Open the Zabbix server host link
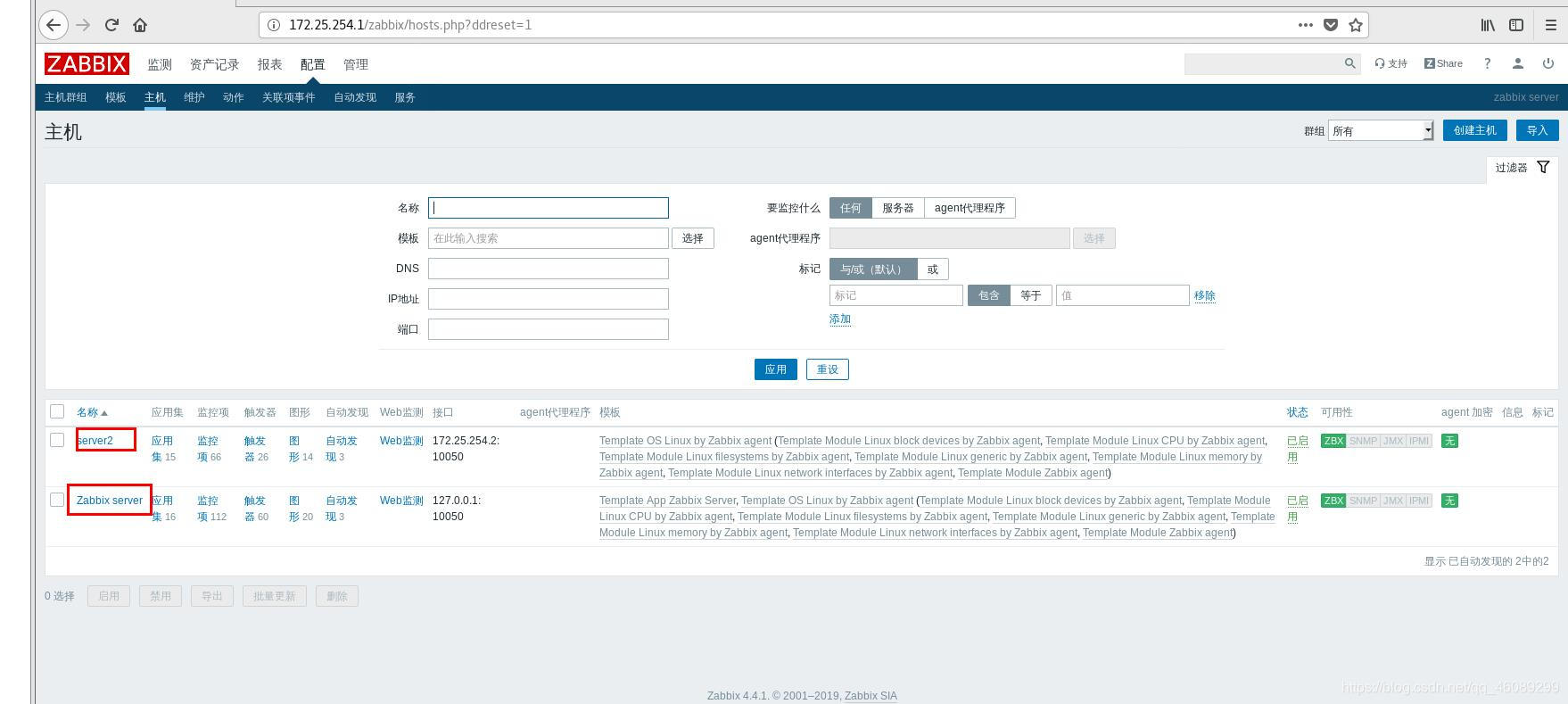1568x704 pixels. click(x=110, y=501)
